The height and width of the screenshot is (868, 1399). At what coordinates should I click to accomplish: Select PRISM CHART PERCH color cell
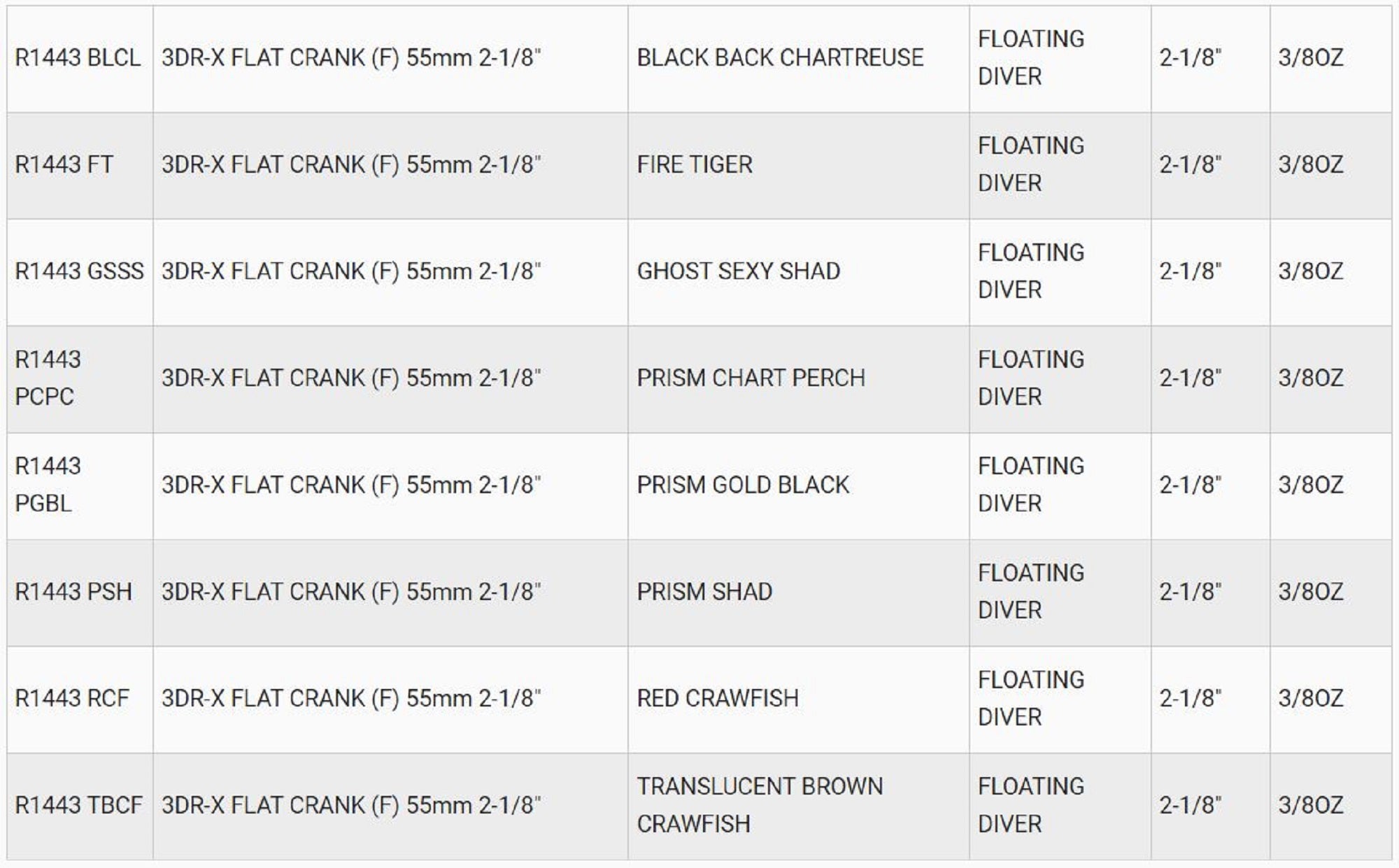tap(751, 378)
